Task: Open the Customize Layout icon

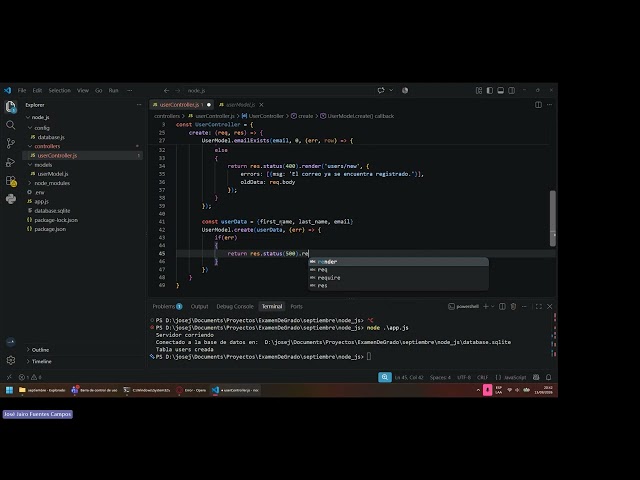Action: (x=479, y=90)
